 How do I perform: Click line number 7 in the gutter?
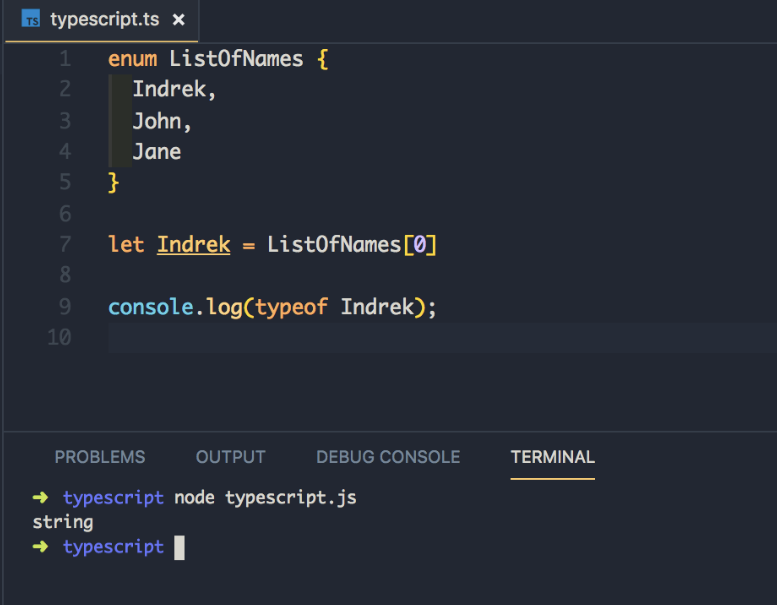pyautogui.click(x=65, y=244)
